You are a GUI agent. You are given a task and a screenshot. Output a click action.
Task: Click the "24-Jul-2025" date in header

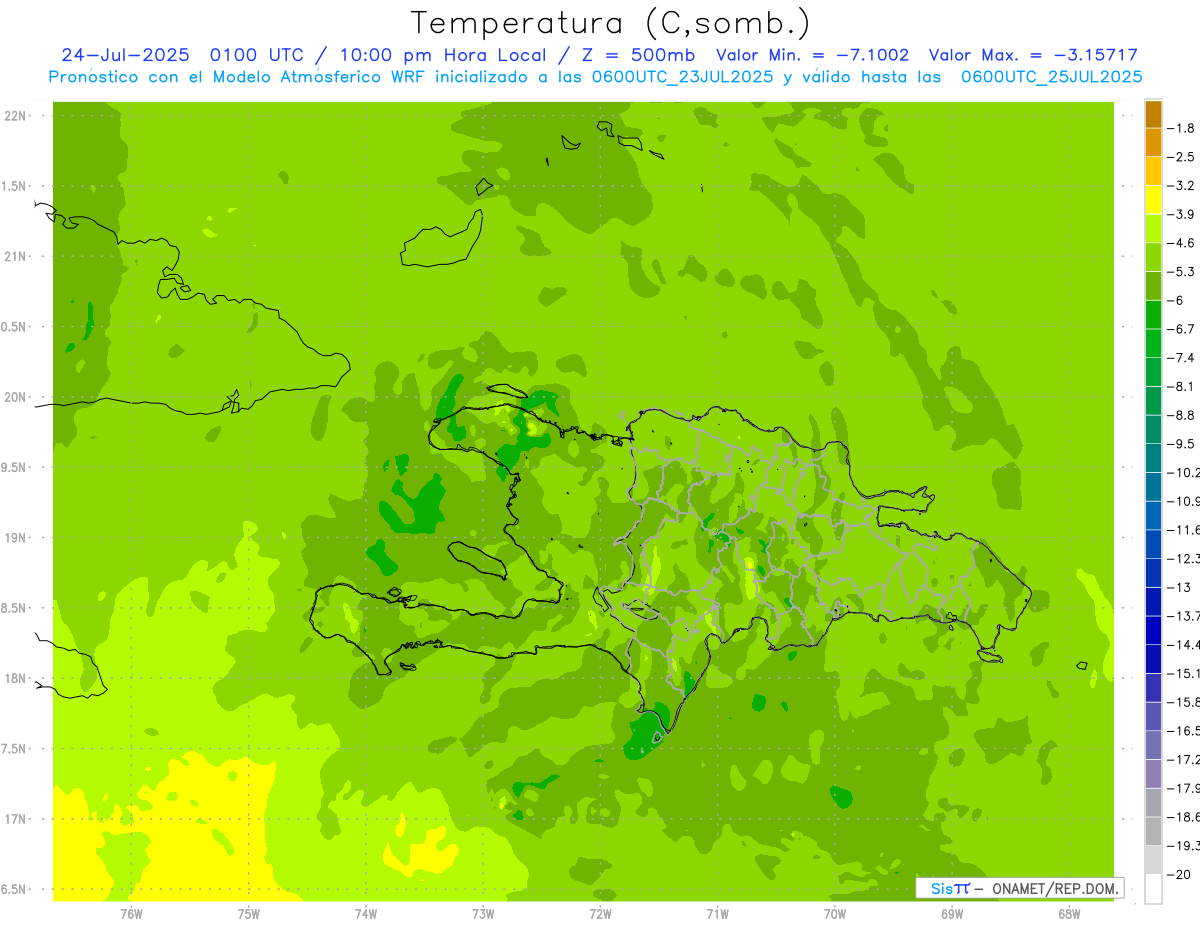125,55
